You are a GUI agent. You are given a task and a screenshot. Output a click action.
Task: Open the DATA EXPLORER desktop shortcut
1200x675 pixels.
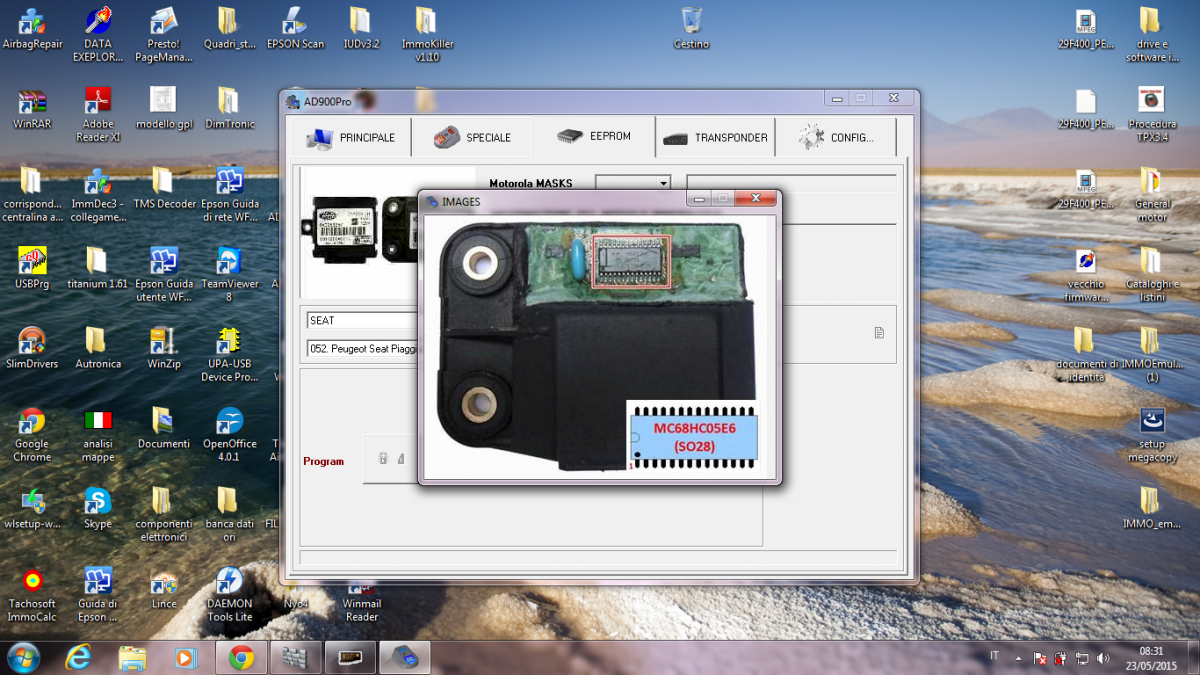pyautogui.click(x=98, y=33)
